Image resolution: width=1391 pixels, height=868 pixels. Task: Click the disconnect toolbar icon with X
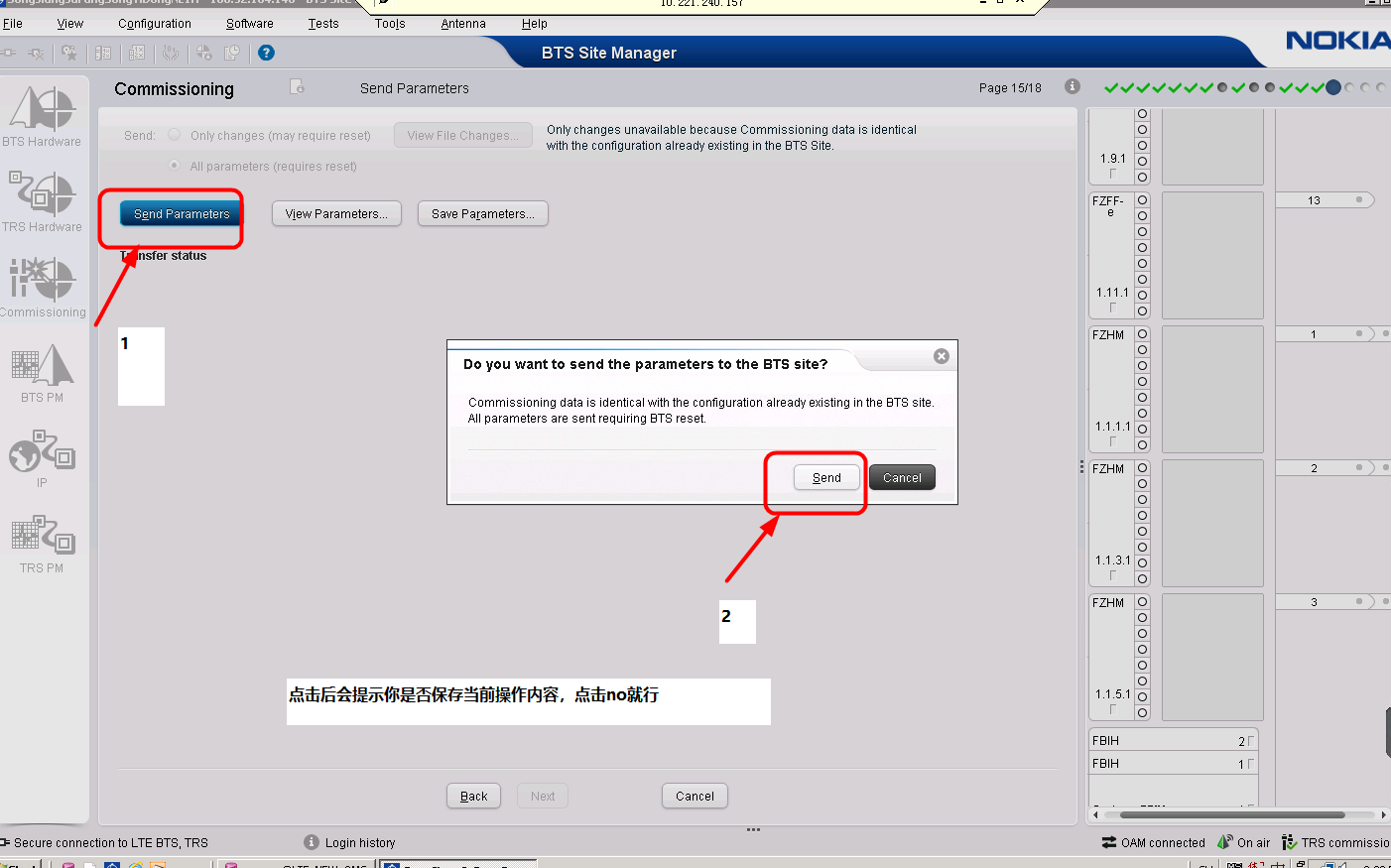pyautogui.click(x=36, y=53)
